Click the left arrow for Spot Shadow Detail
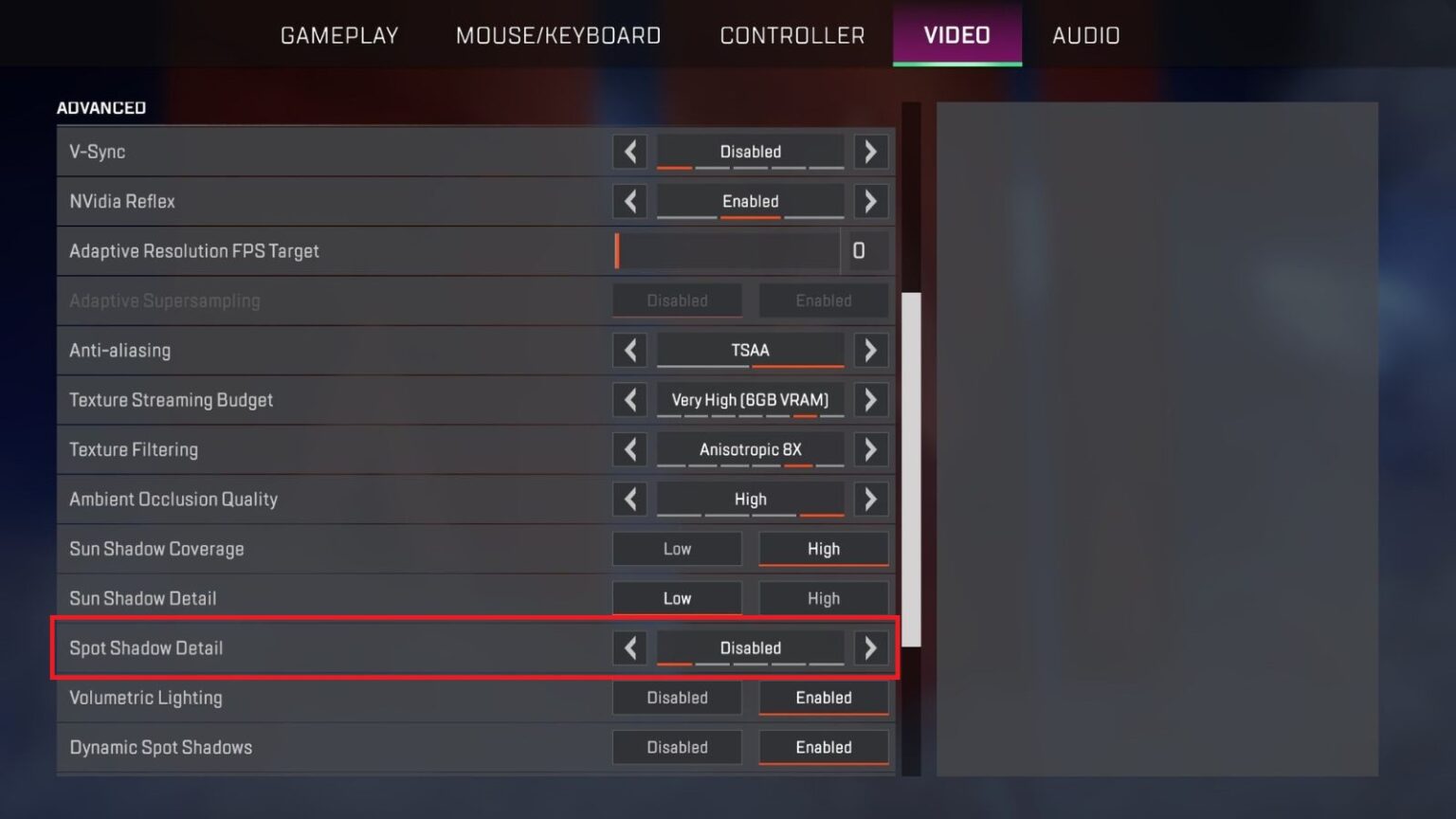The image size is (1456, 819). click(x=630, y=648)
